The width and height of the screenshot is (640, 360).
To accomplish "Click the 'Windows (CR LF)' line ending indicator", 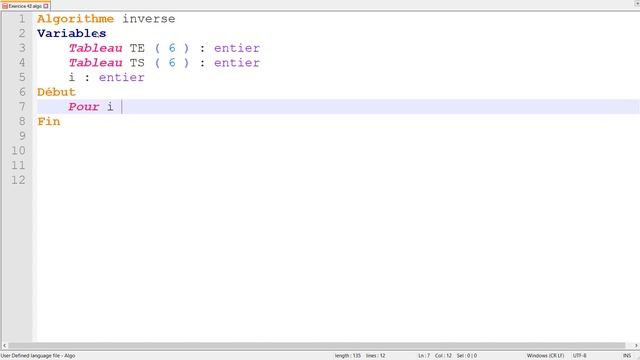I will (x=545, y=356).
